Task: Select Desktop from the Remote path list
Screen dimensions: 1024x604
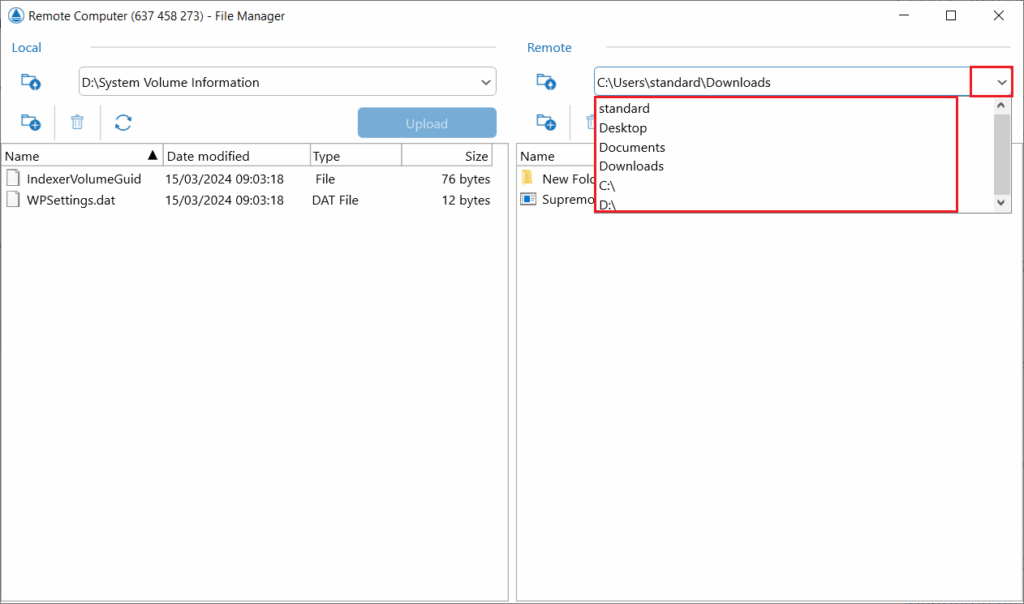Action: pyautogui.click(x=623, y=128)
